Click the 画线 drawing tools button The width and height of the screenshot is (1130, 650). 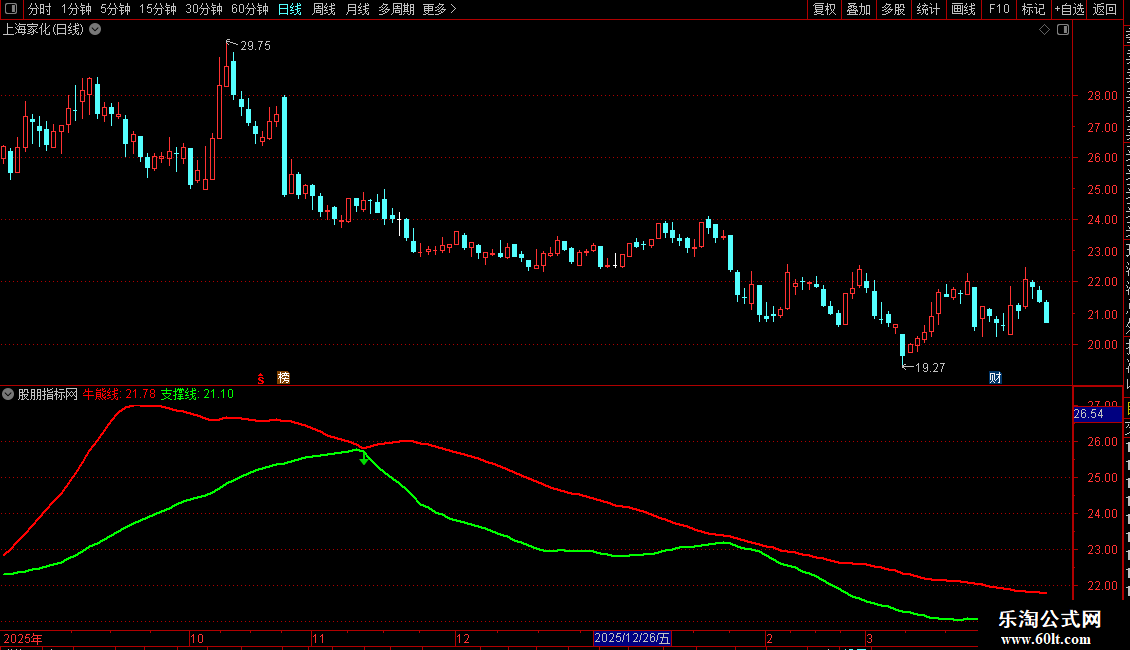click(964, 9)
